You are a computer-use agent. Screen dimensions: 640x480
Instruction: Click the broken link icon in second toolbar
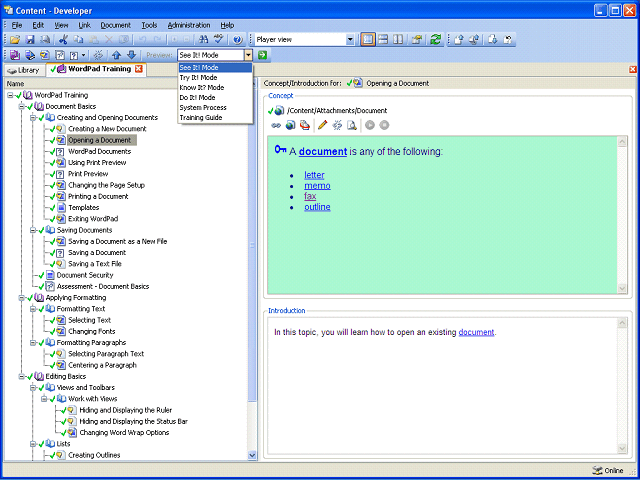click(x=98, y=55)
